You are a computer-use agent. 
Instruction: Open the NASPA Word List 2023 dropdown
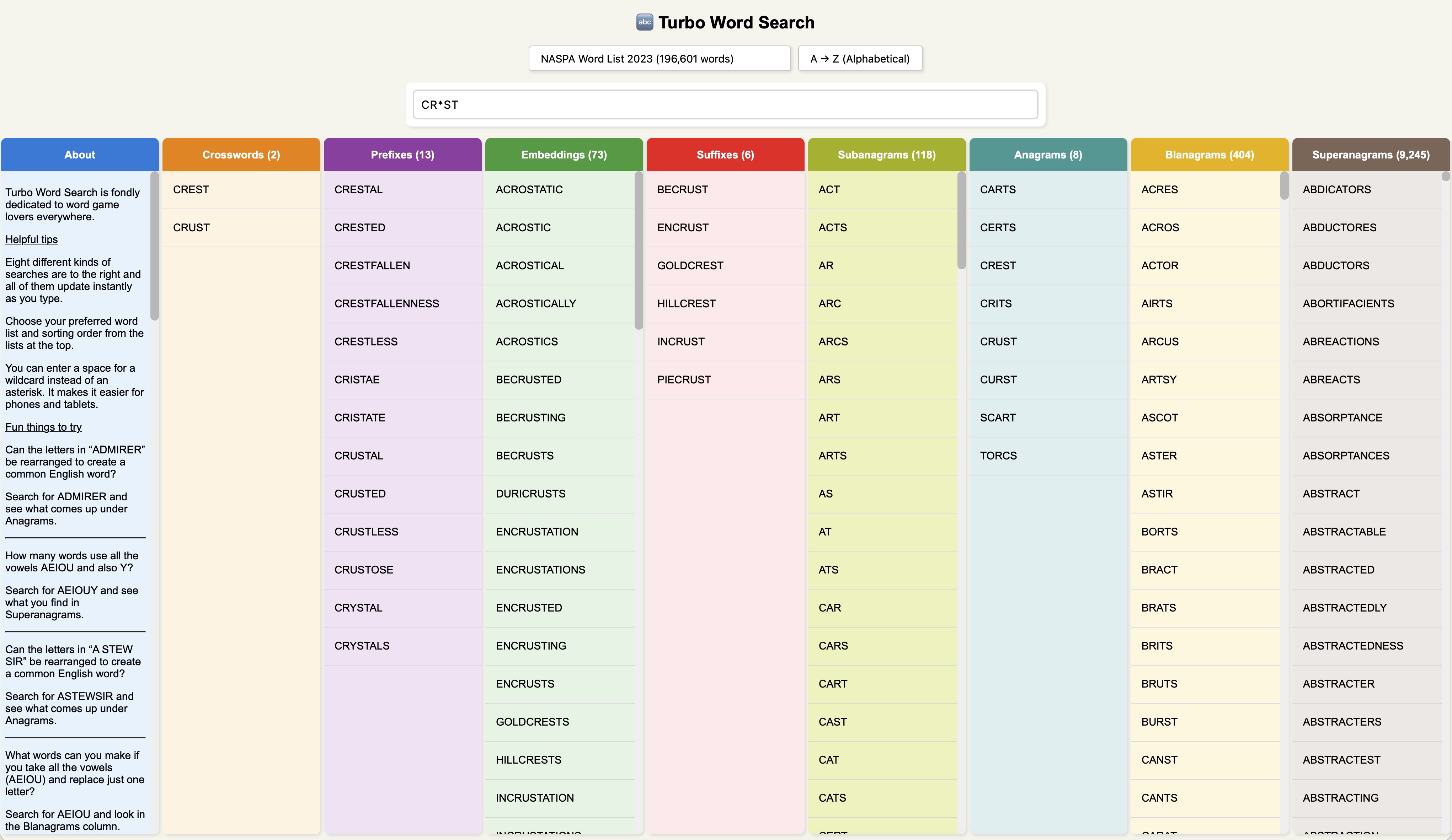659,59
